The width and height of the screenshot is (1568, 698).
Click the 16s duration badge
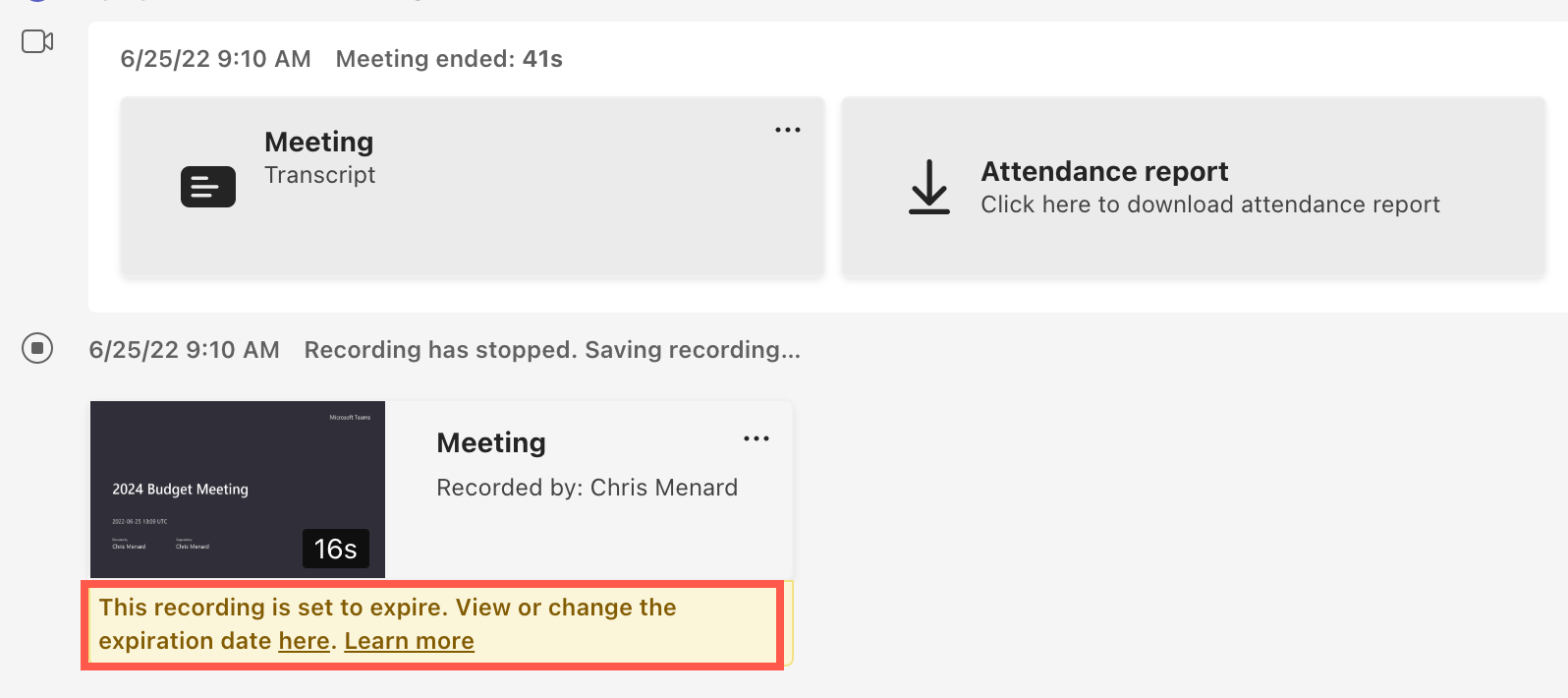tap(336, 549)
